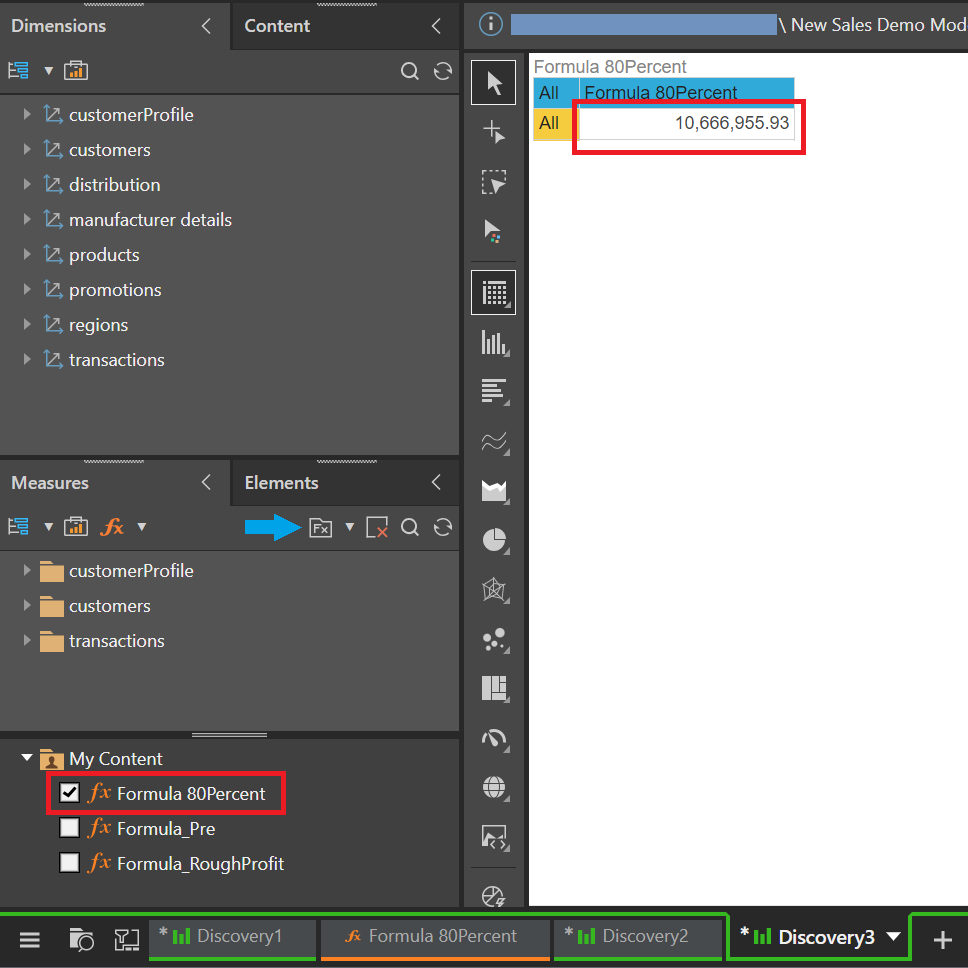Expand transactions measures folder

[27, 640]
